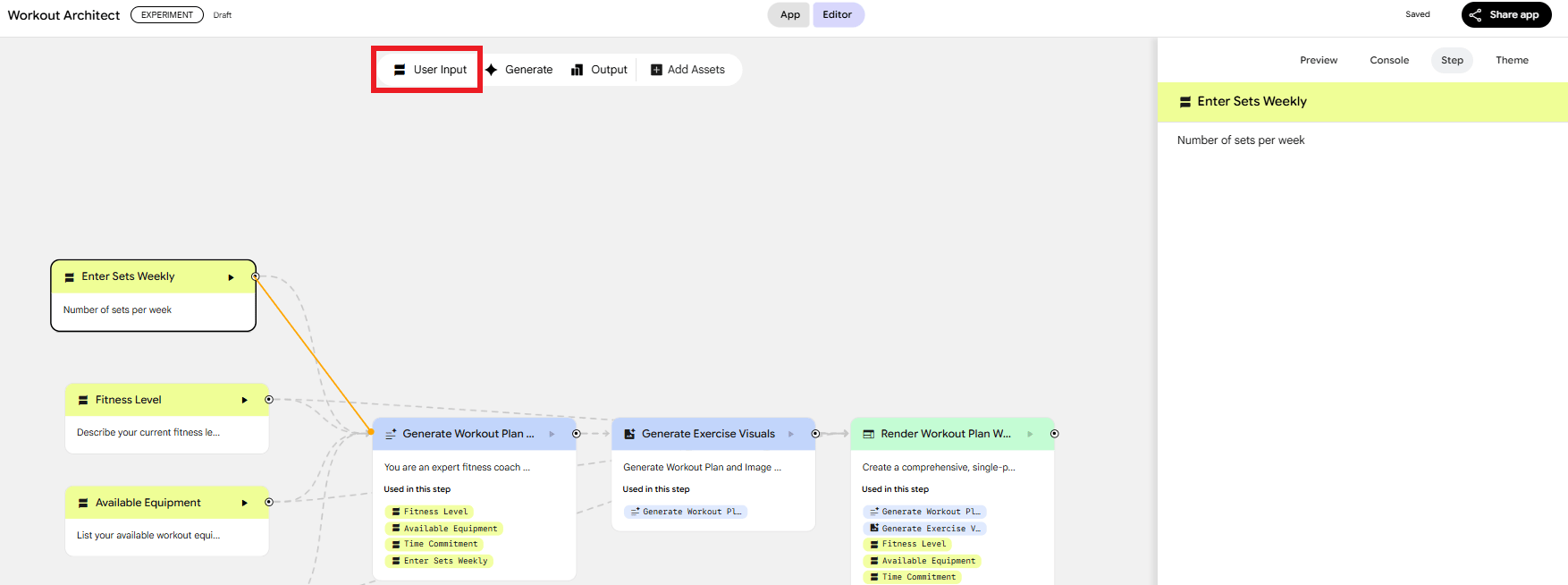Viewport: 1568px width, 585px height.
Task: Switch to the Editor view
Action: pyautogui.click(x=838, y=14)
